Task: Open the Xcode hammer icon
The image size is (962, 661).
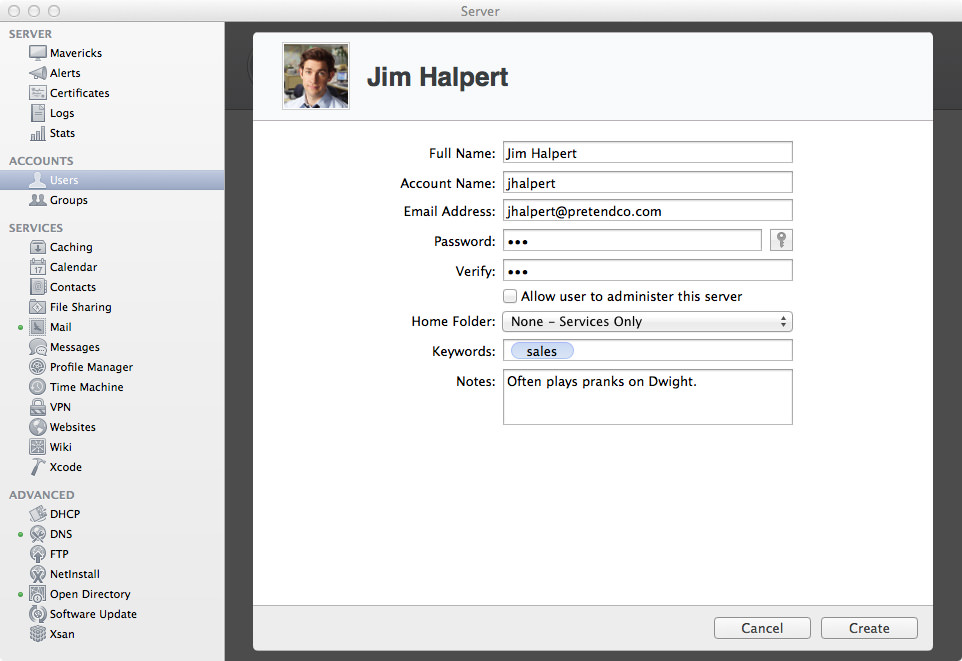Action: click(x=37, y=466)
